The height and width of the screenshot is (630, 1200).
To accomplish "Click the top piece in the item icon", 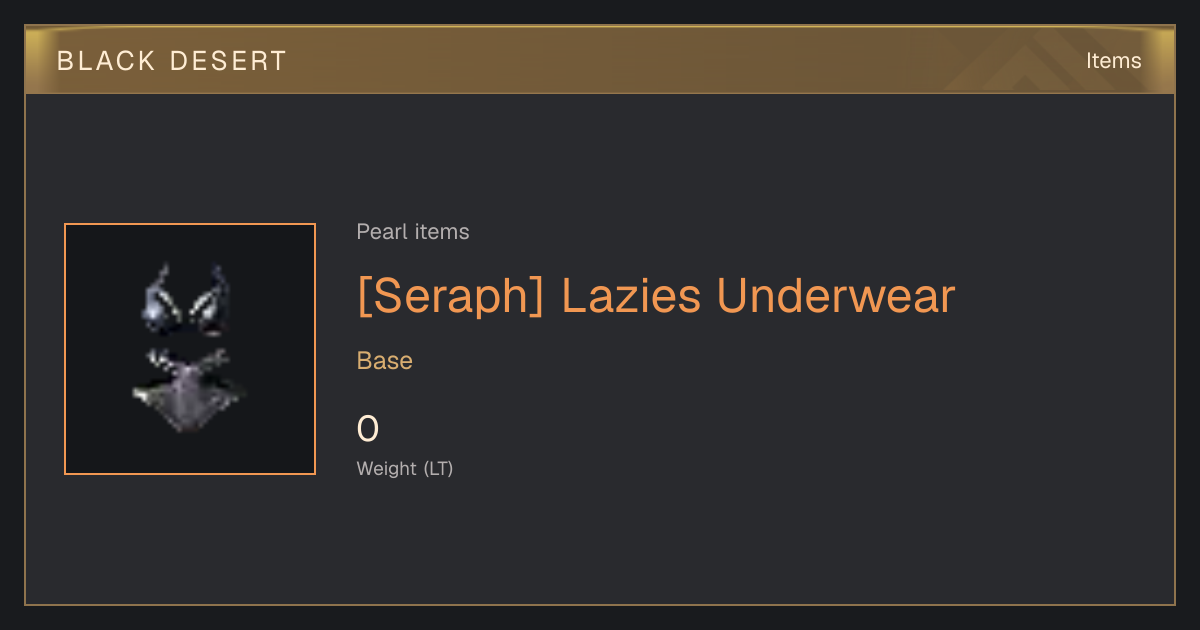I will pyautogui.click(x=188, y=299).
